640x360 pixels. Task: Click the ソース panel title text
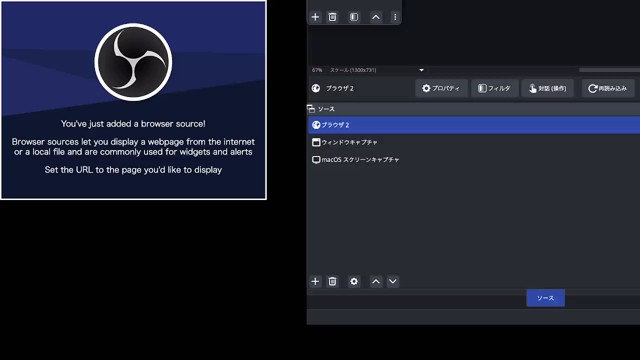coord(326,109)
